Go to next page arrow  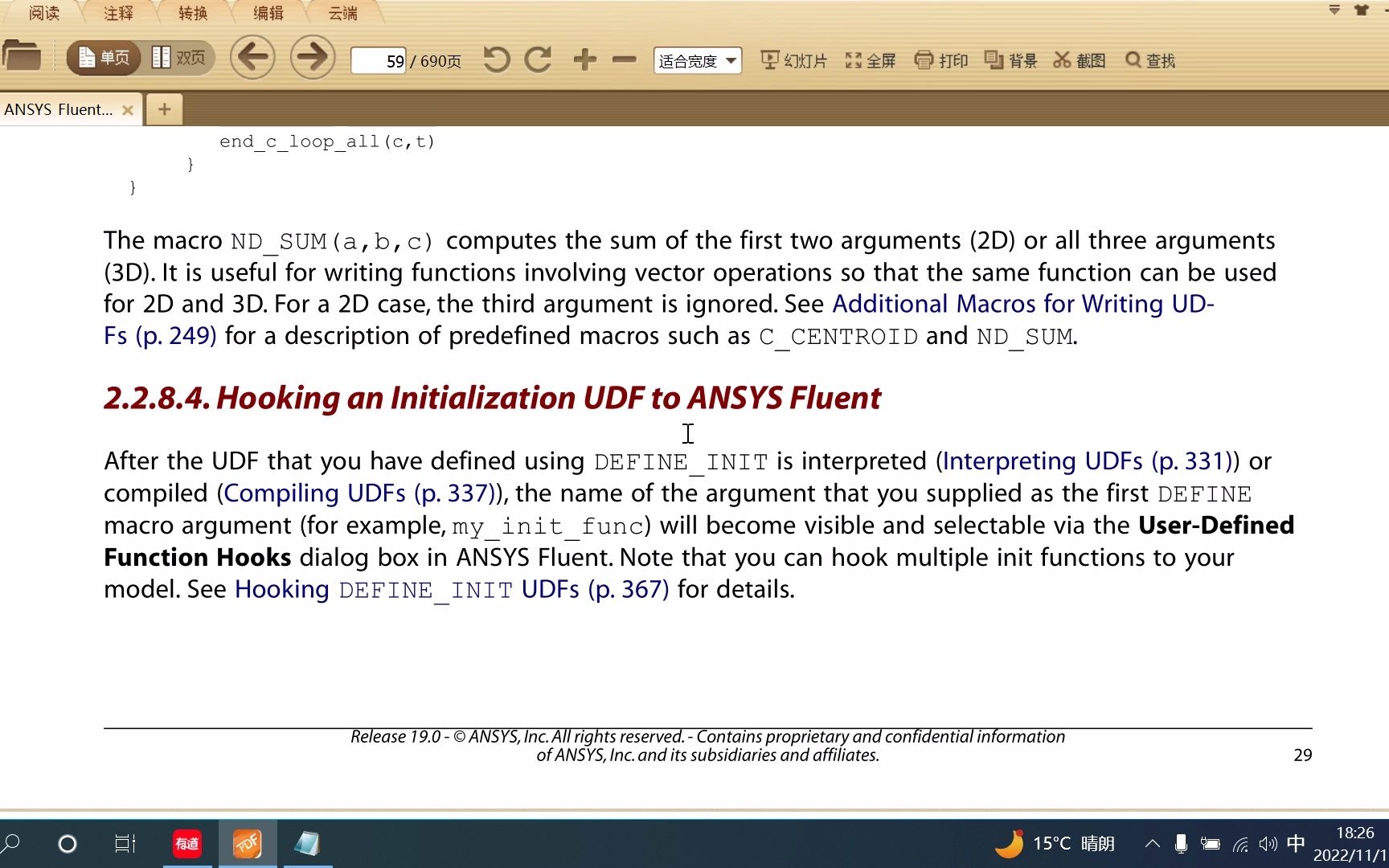point(312,57)
